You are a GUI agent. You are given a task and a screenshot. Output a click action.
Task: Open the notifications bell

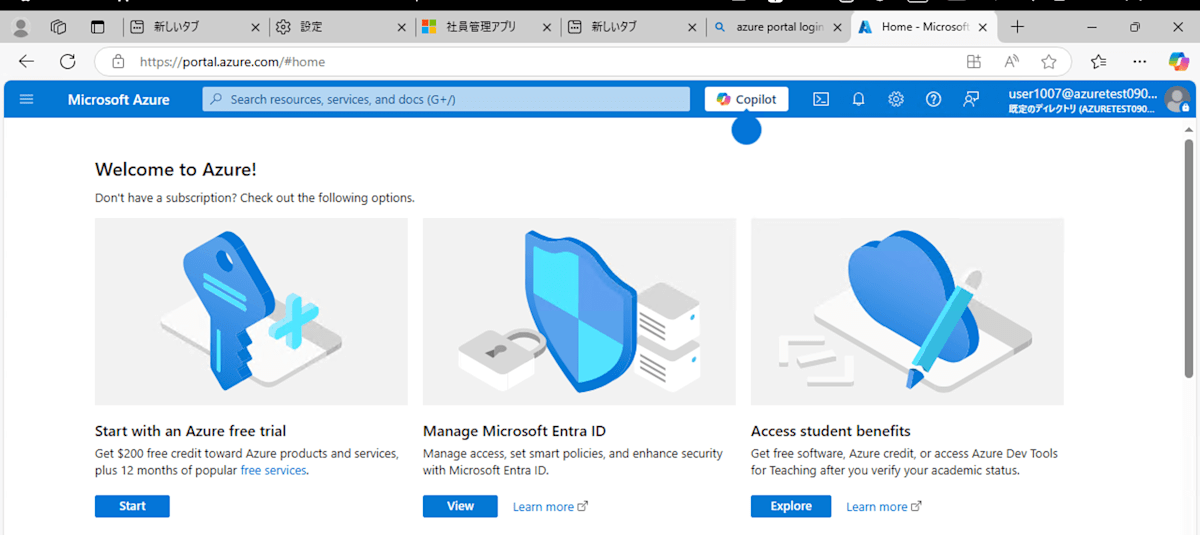[x=858, y=99]
